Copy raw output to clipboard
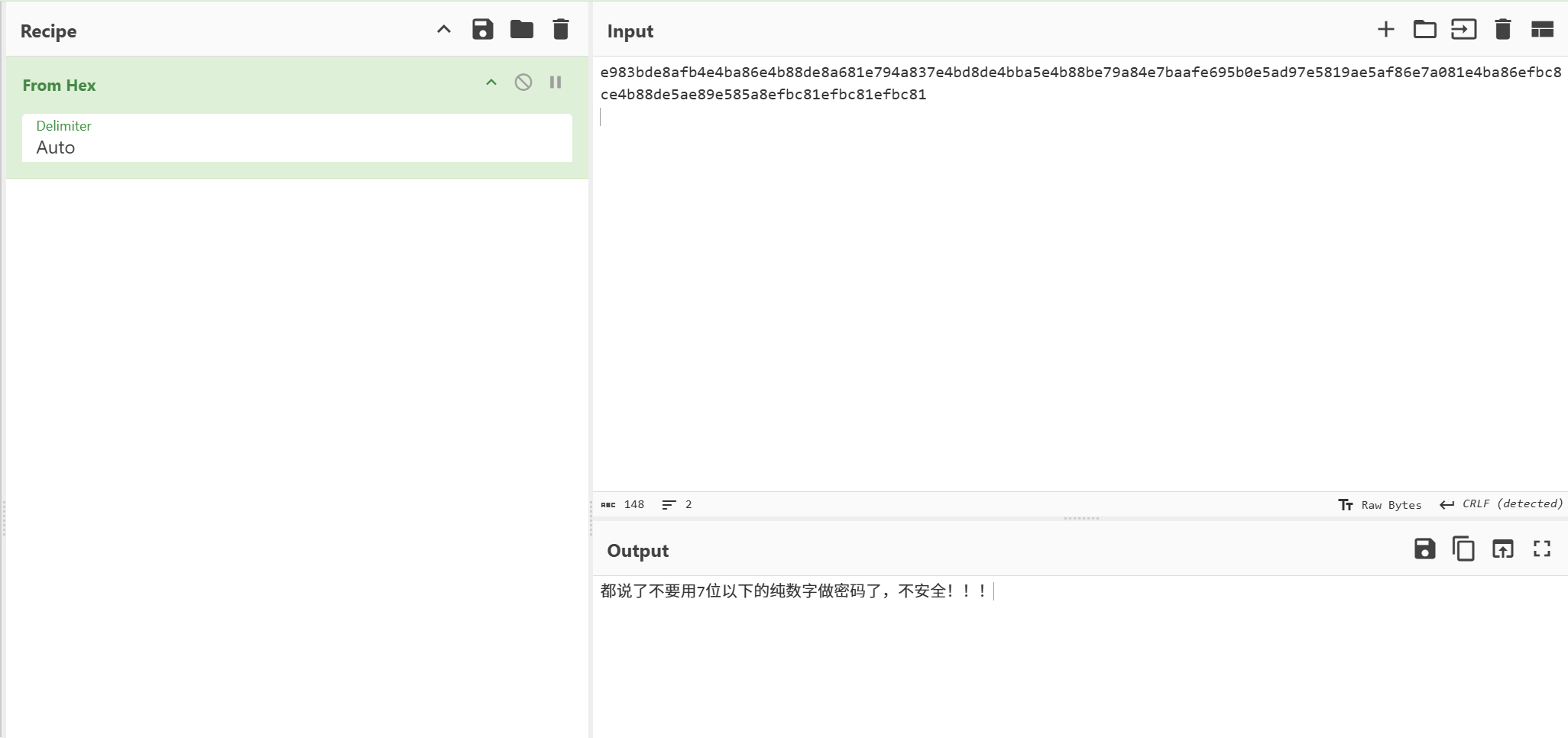The height and width of the screenshot is (738, 1568). pyautogui.click(x=1463, y=549)
